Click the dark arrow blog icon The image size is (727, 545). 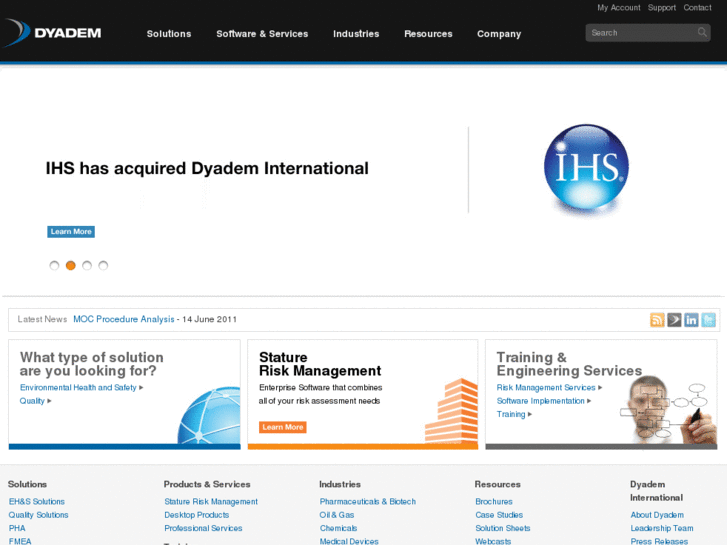click(x=674, y=320)
